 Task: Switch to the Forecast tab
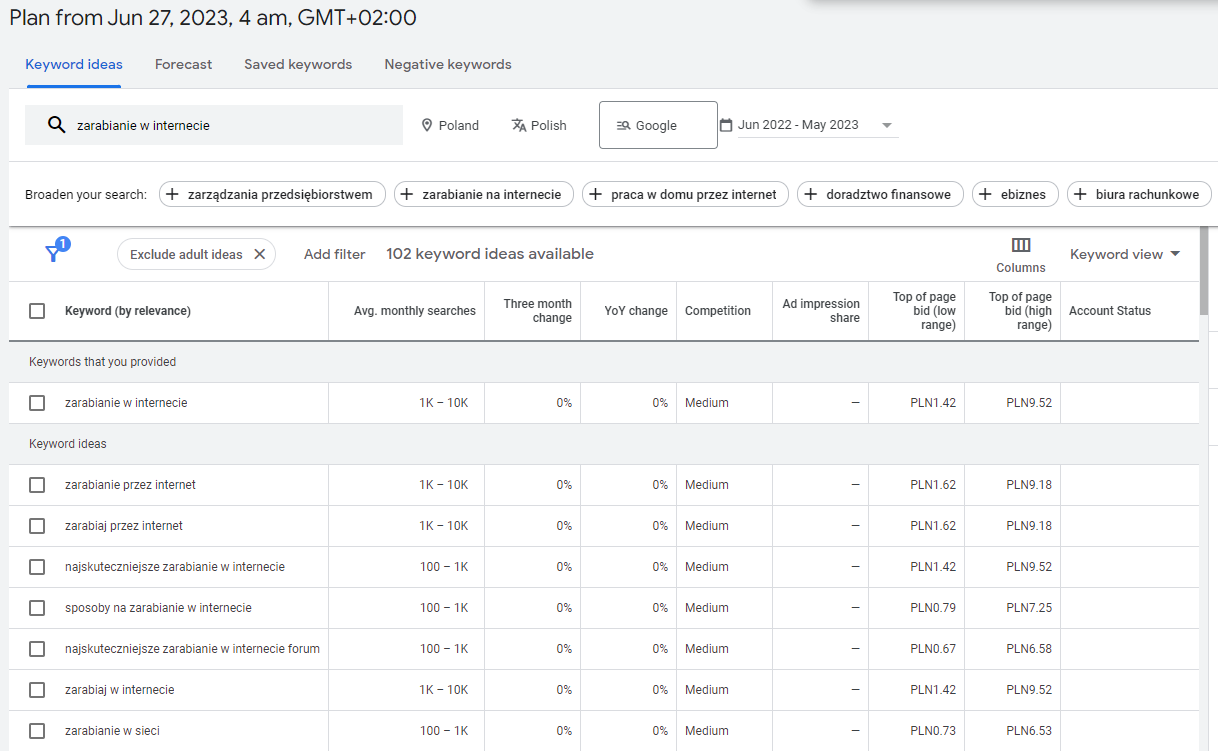[183, 64]
